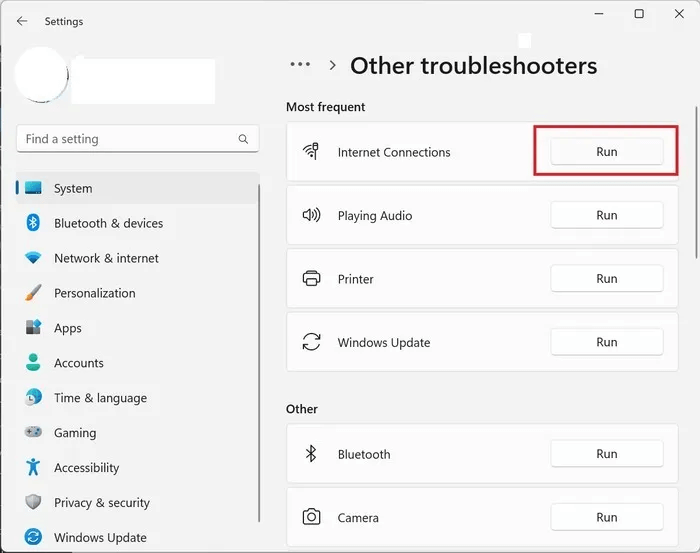Screen dimensions: 700x553
Task: Click the back arrow in Settings header
Action: [21, 21]
